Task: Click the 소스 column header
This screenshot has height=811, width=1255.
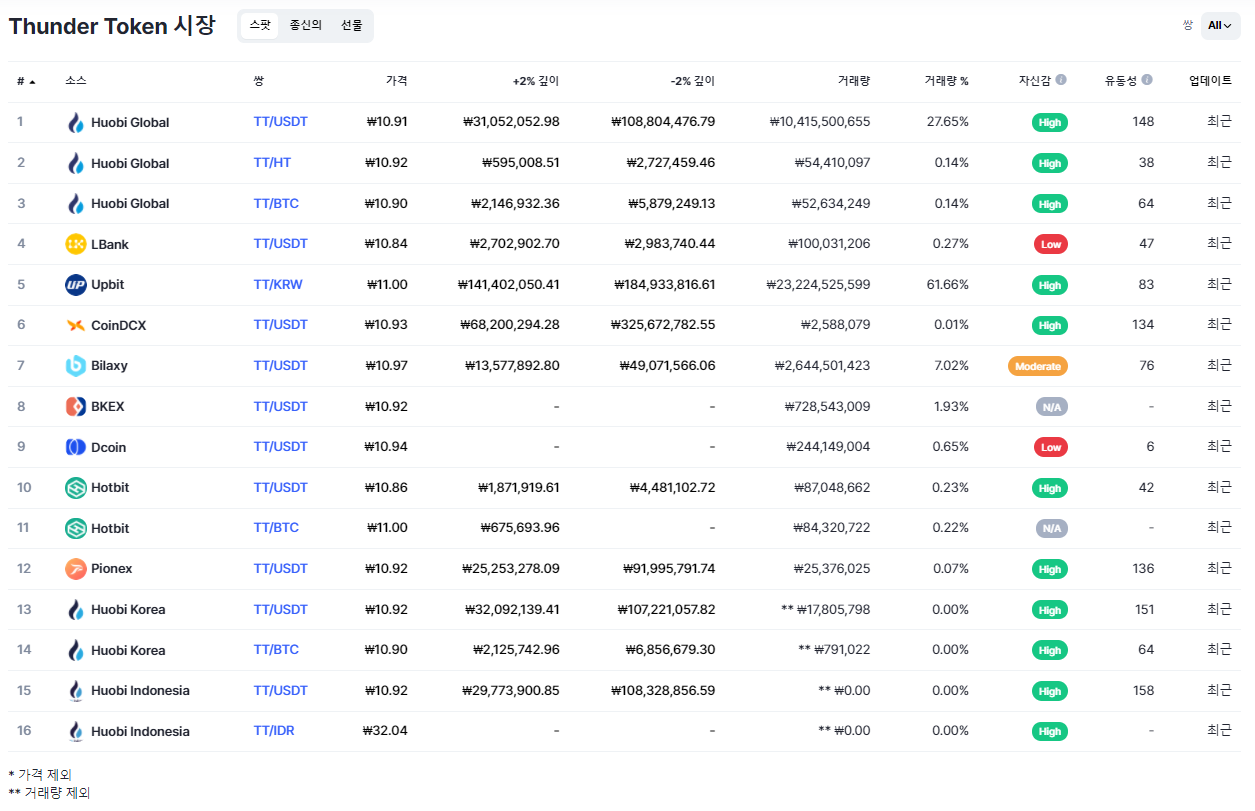Action: (76, 81)
